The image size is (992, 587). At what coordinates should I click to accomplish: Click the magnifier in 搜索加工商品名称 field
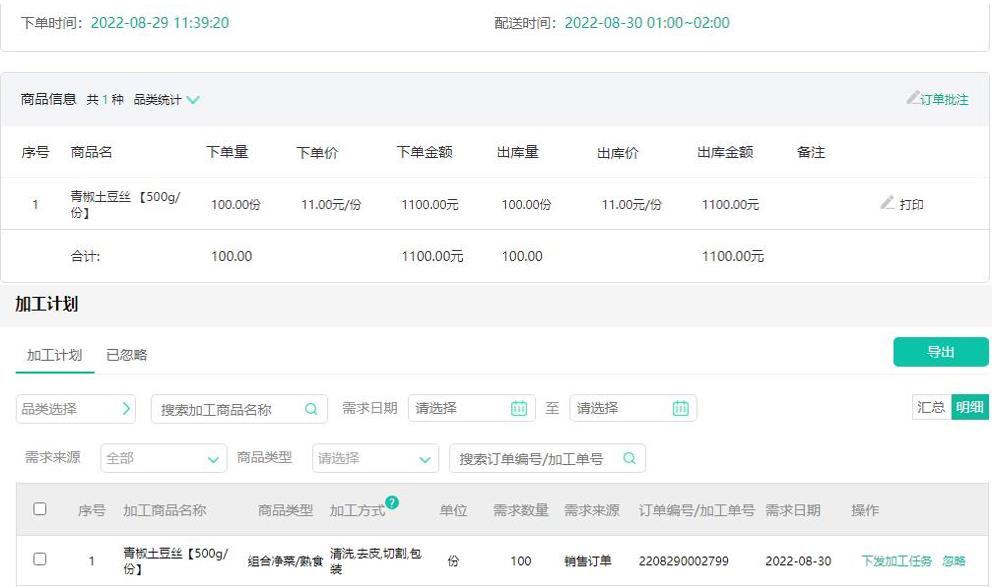[311, 409]
